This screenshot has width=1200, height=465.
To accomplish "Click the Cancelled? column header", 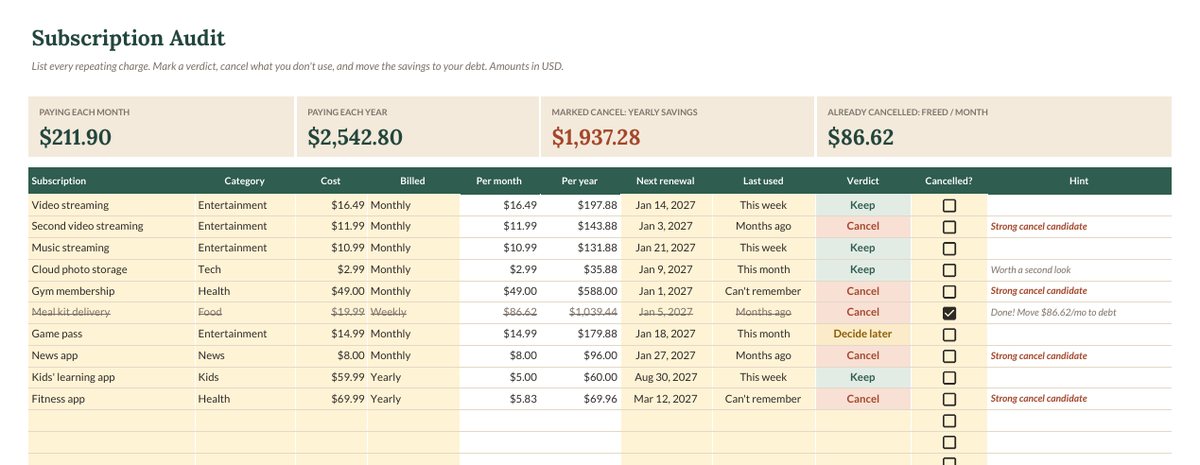I will (x=949, y=181).
